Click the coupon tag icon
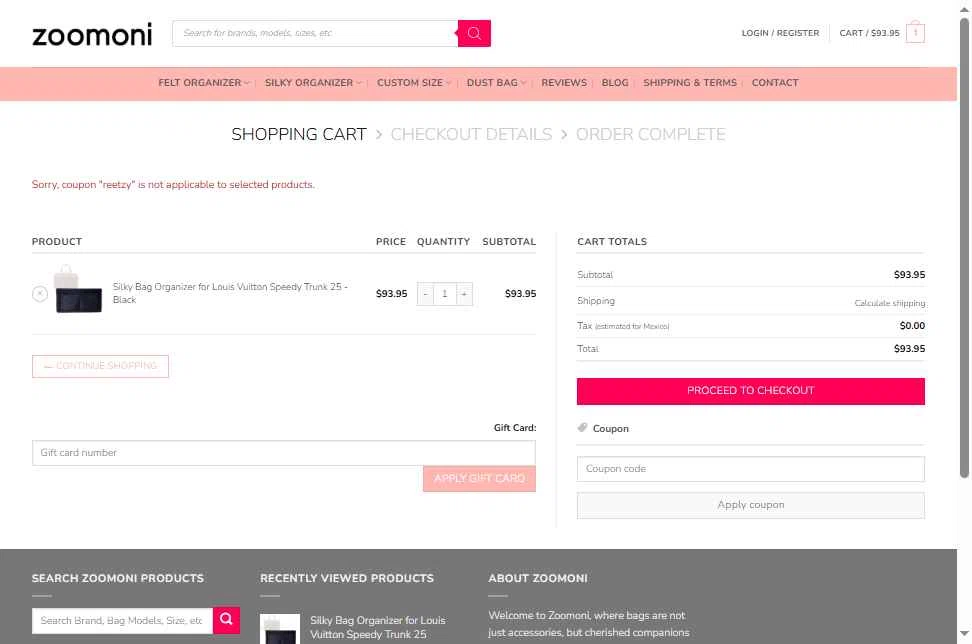This screenshot has height=644, width=972. (x=582, y=428)
